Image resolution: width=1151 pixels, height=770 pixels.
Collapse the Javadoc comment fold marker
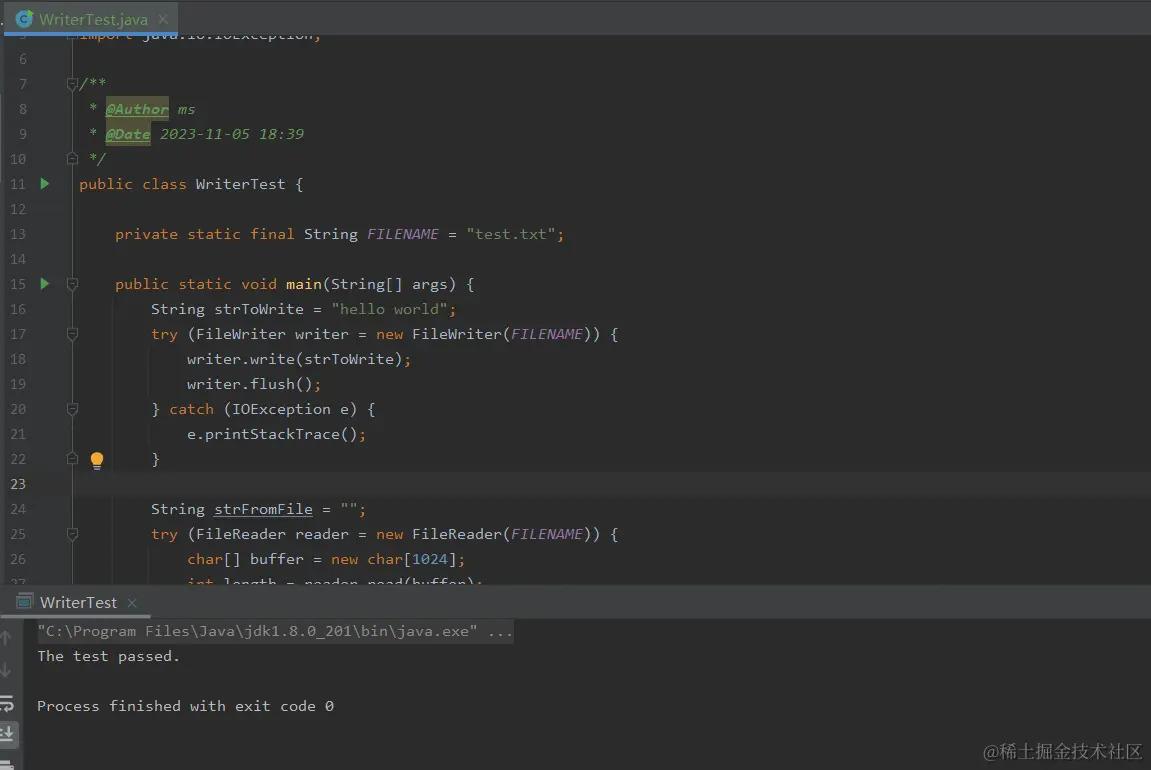[x=72, y=84]
